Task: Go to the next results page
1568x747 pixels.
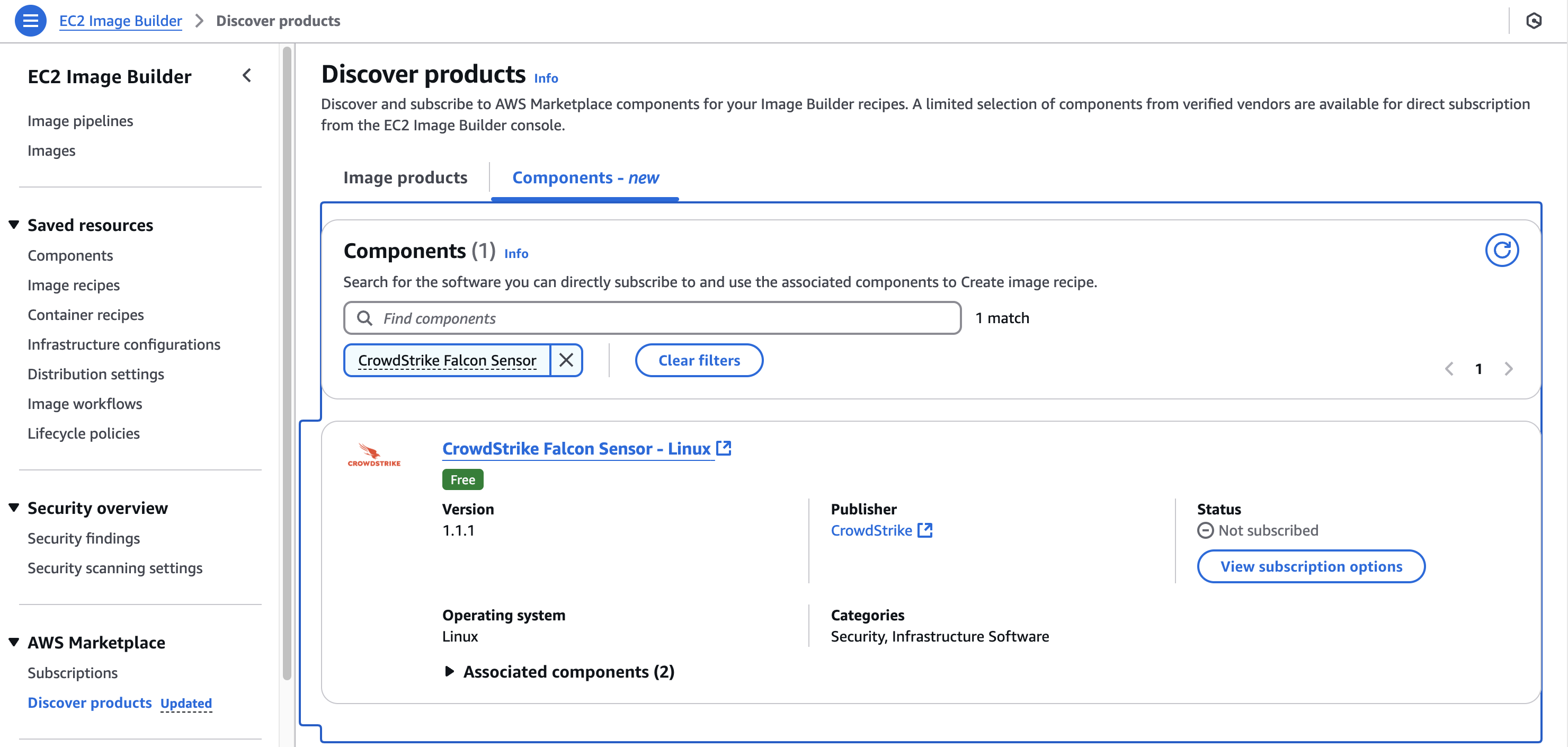Action: [1508, 369]
